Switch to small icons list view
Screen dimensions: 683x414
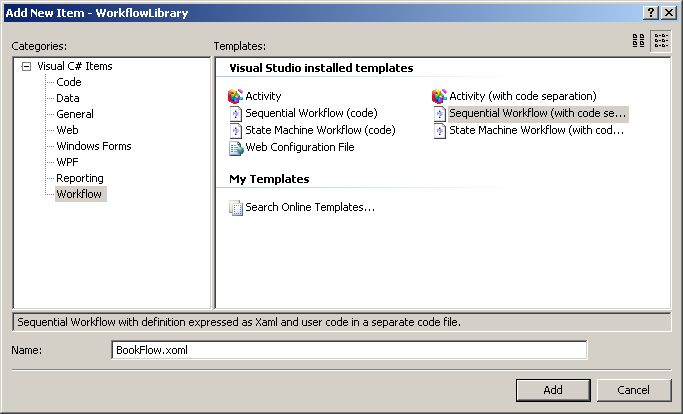point(661,41)
